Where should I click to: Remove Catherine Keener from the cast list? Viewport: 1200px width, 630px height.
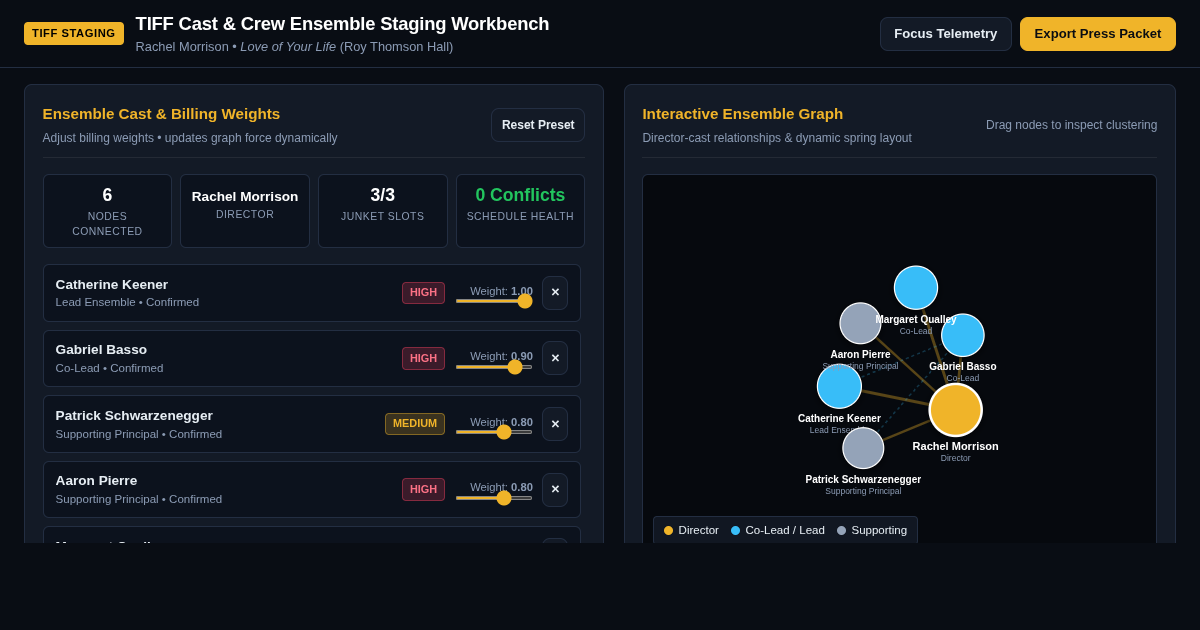555,293
